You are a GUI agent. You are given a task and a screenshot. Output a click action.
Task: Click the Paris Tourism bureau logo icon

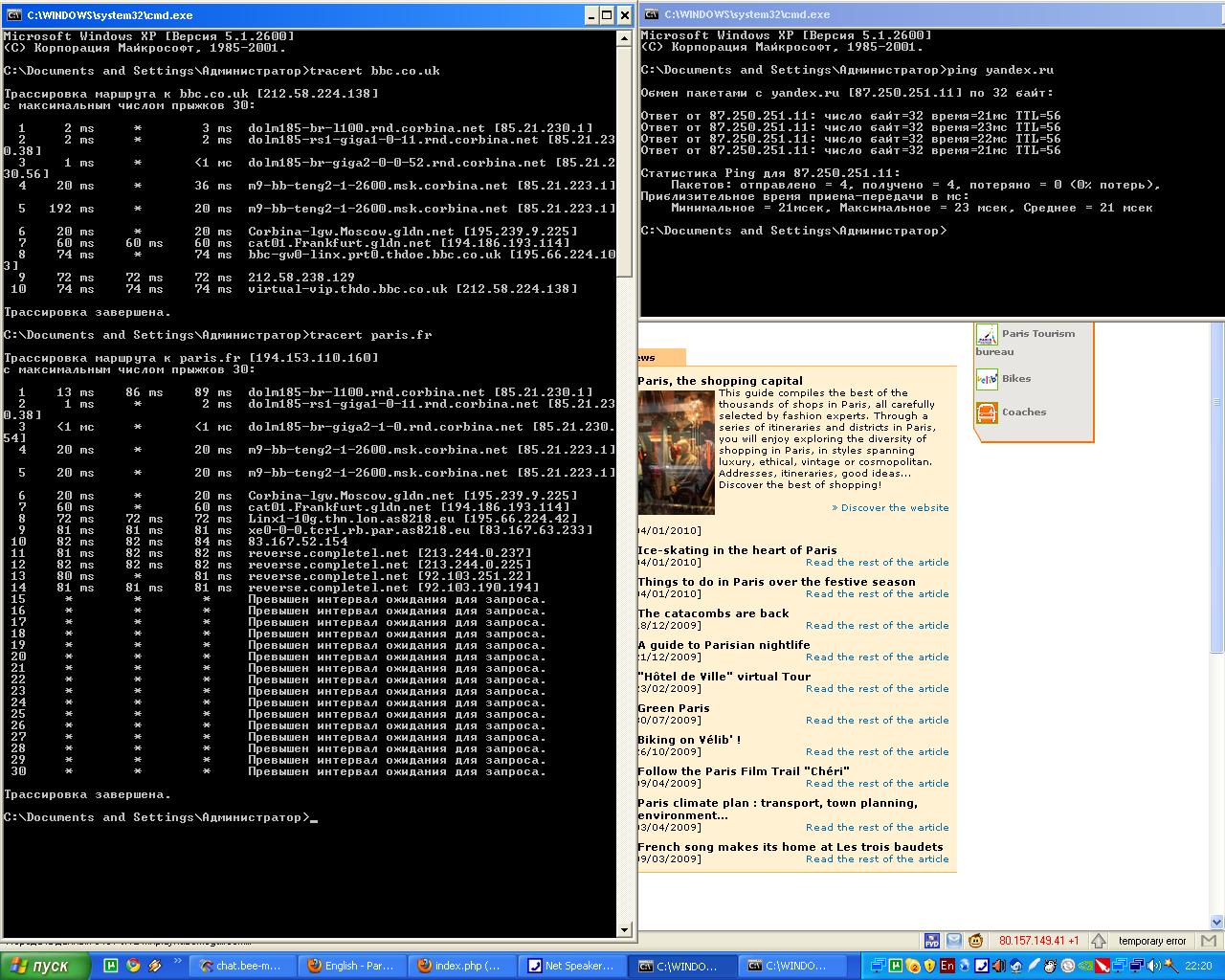pyautogui.click(x=987, y=335)
